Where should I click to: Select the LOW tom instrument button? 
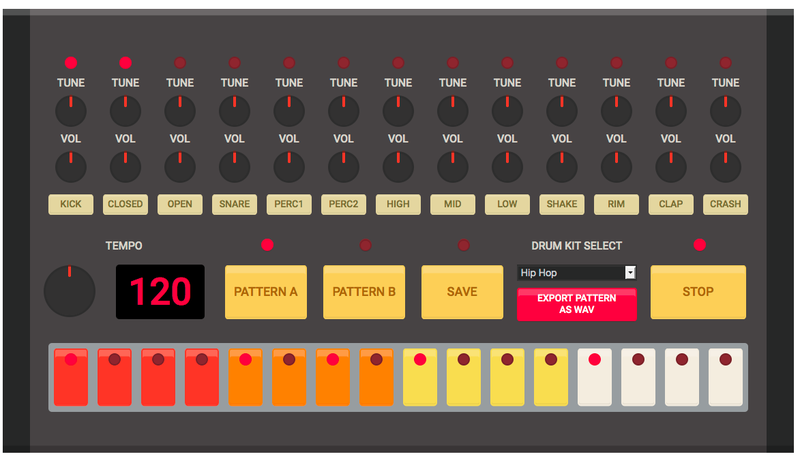(508, 204)
